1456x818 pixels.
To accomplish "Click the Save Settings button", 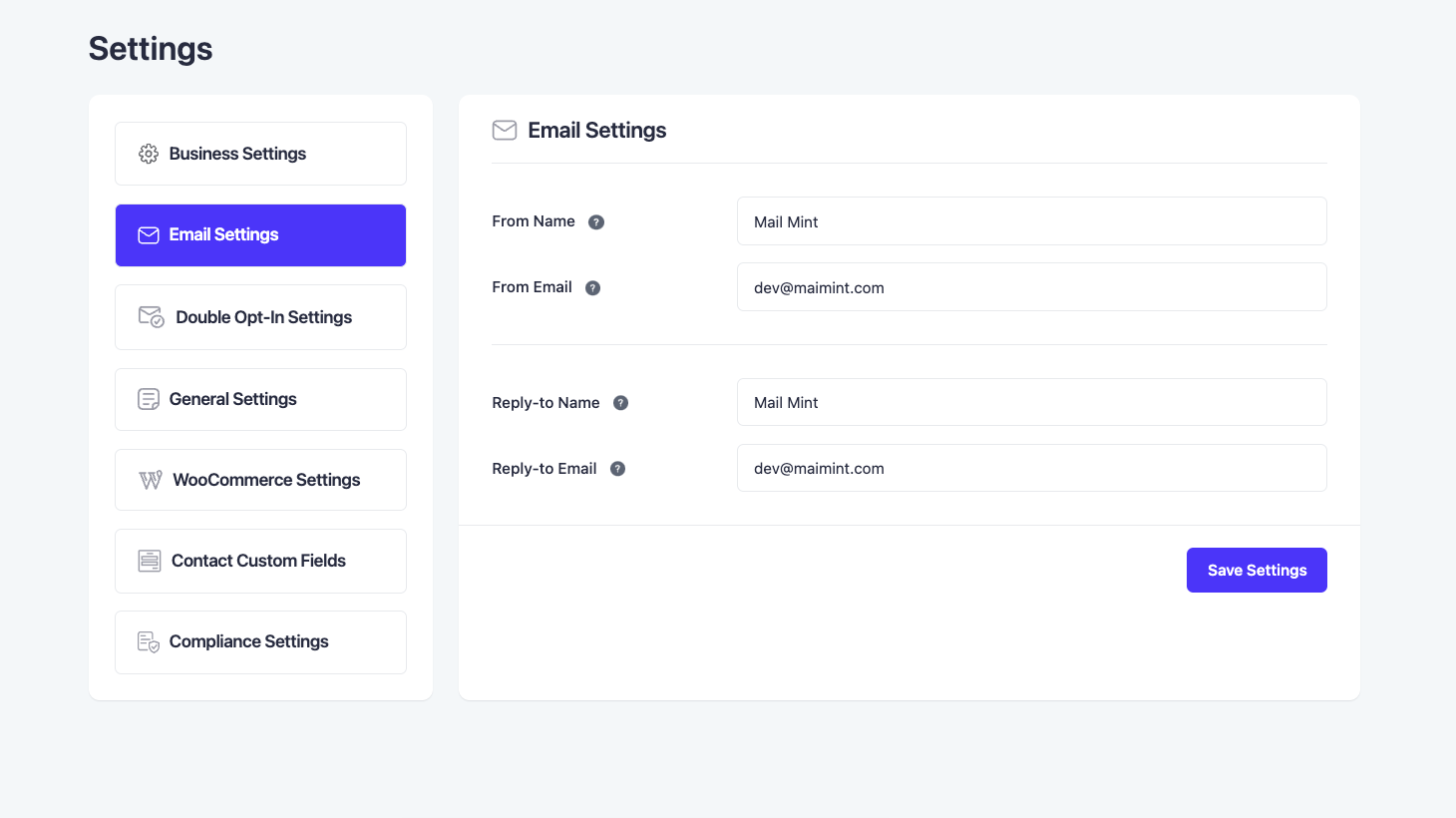I will click(x=1257, y=571).
